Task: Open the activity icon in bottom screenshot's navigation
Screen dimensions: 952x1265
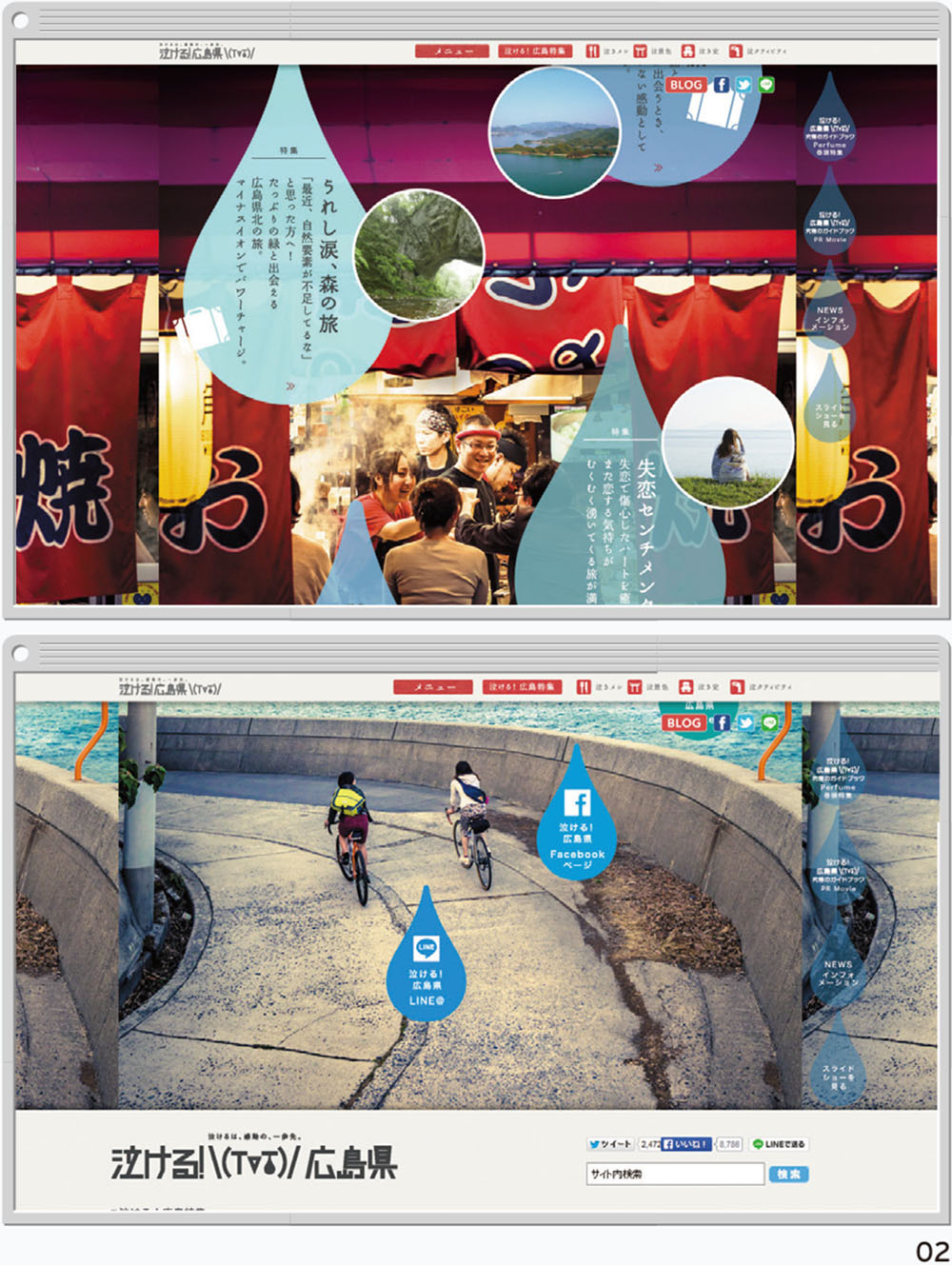Action: [x=736, y=686]
